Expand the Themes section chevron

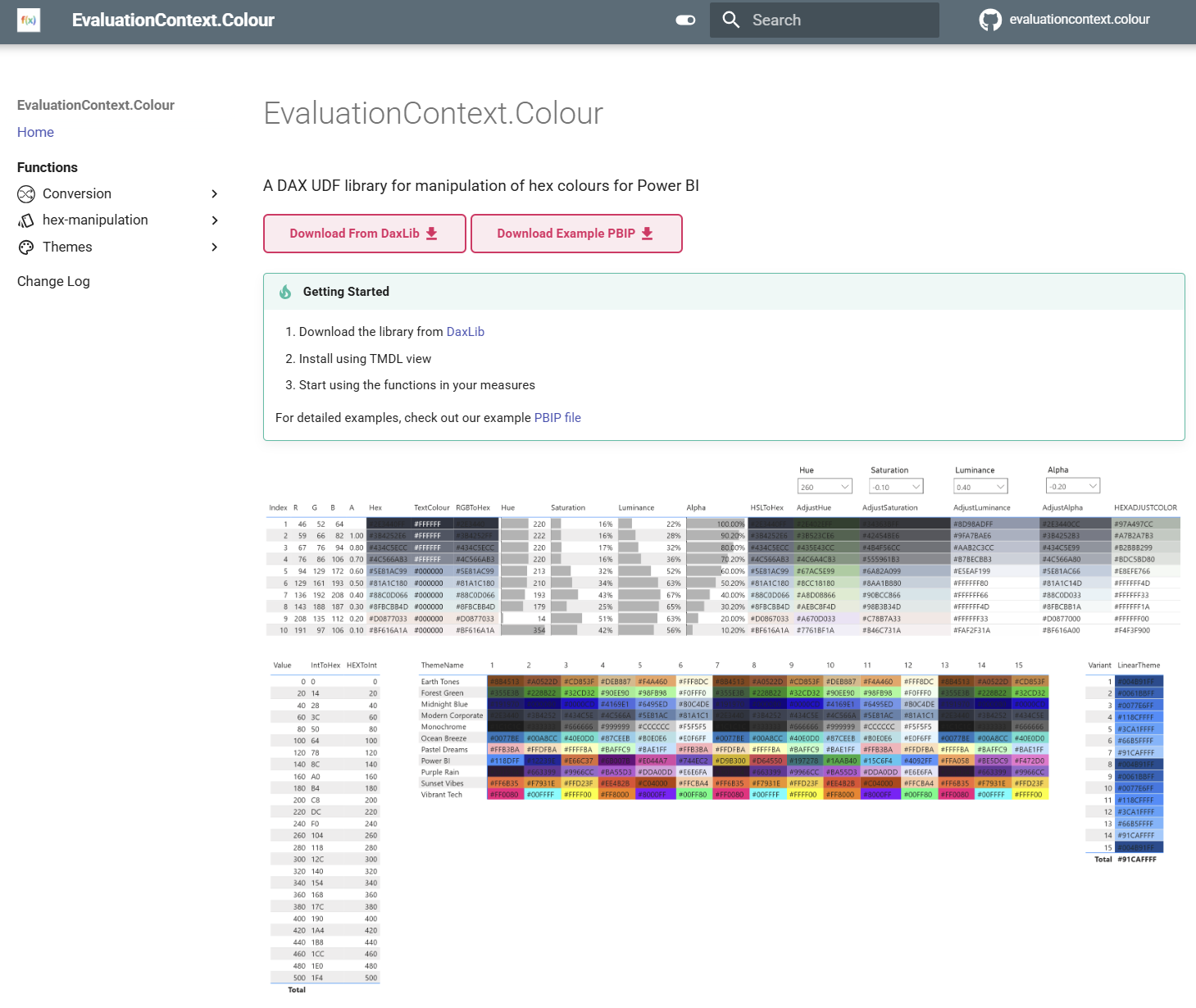click(x=215, y=247)
